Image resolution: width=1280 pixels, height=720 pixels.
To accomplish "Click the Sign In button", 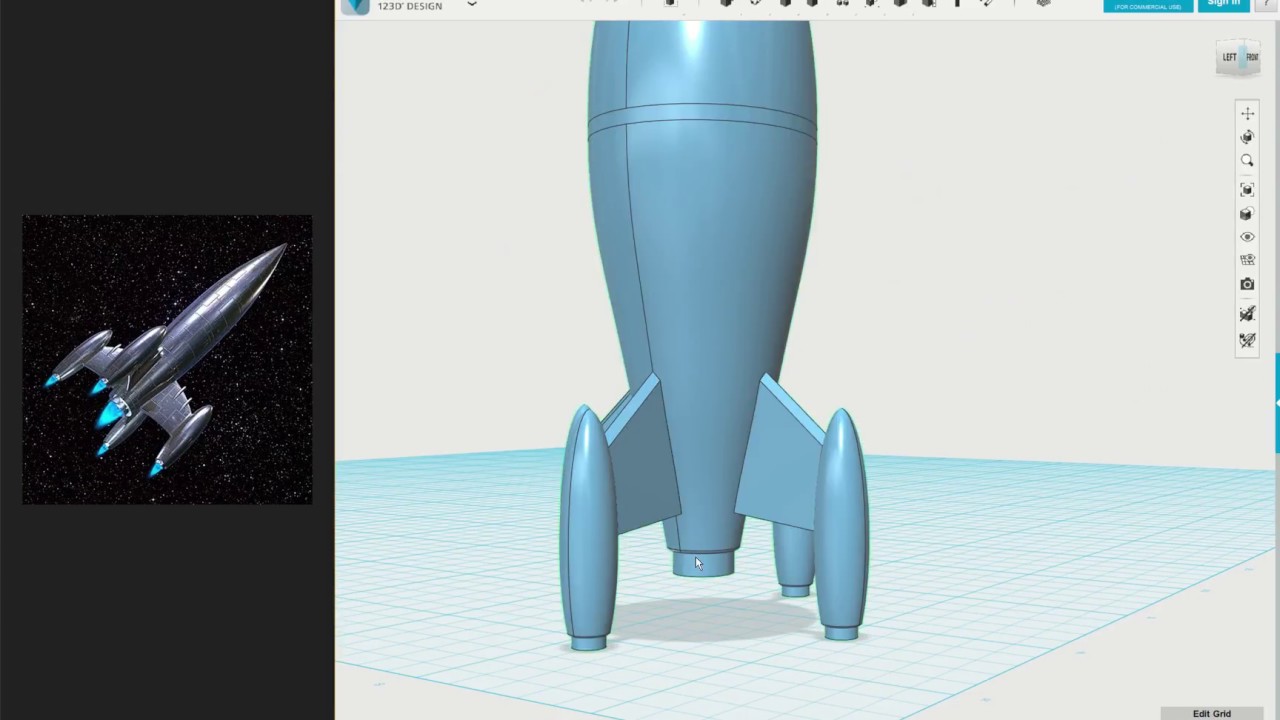I will 1223,4.
